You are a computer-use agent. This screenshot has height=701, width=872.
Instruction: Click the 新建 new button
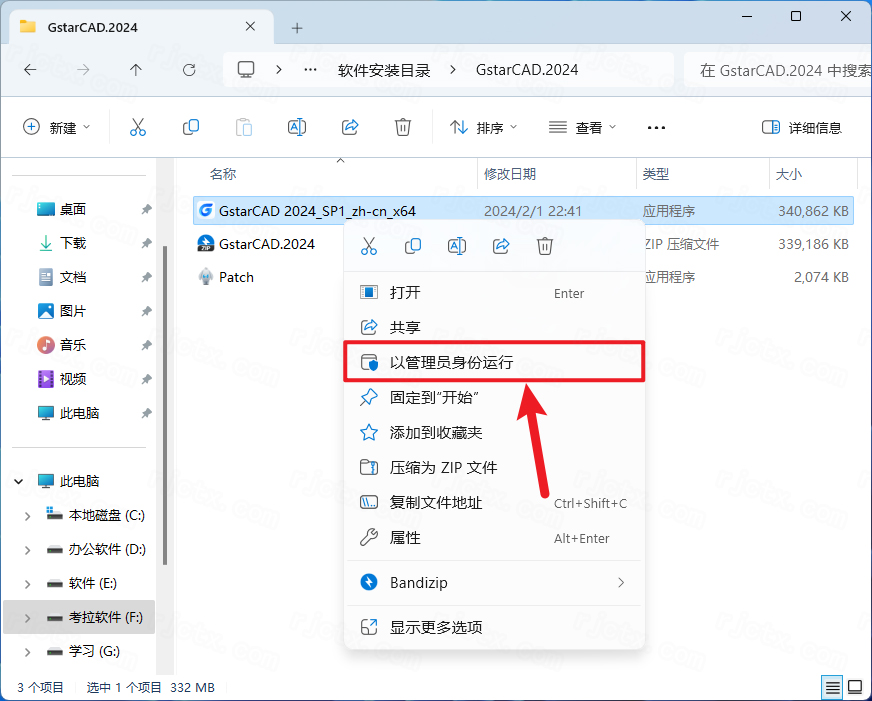pyautogui.click(x=56, y=127)
